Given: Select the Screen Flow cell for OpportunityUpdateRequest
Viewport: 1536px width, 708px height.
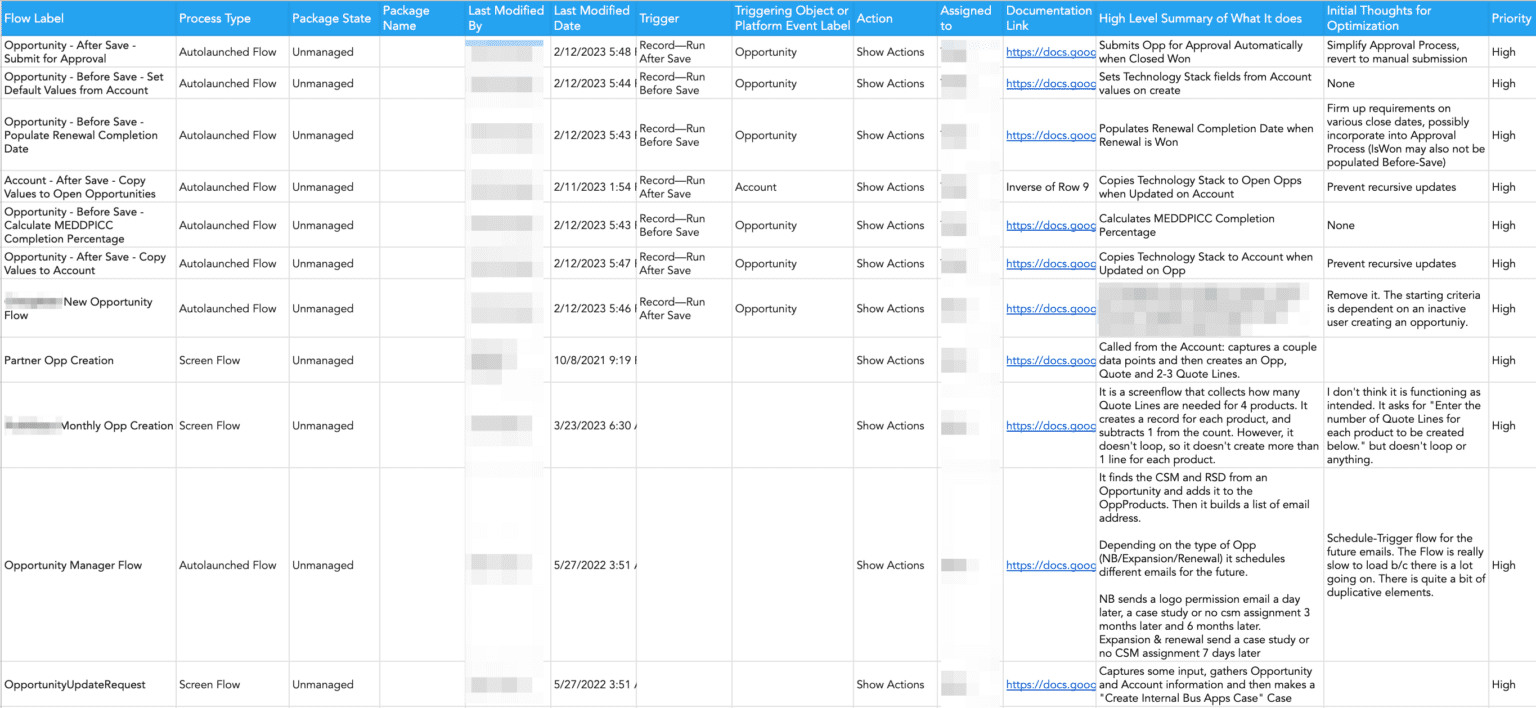Looking at the screenshot, I should [211, 684].
